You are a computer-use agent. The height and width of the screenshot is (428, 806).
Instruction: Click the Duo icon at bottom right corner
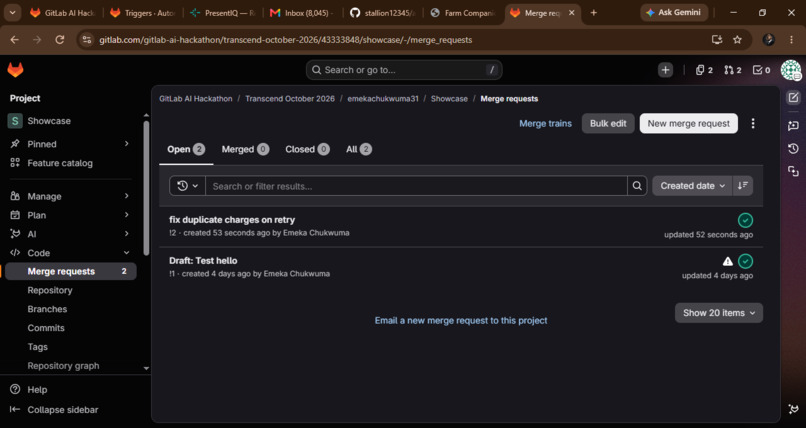pyautogui.click(x=793, y=410)
